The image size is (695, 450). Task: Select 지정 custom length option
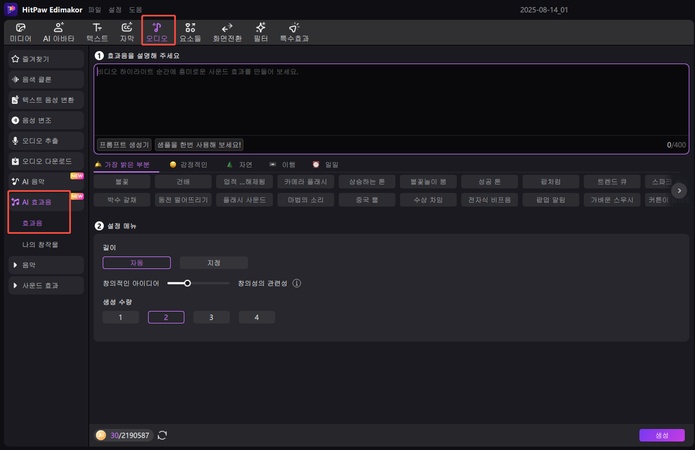pyautogui.click(x=214, y=262)
